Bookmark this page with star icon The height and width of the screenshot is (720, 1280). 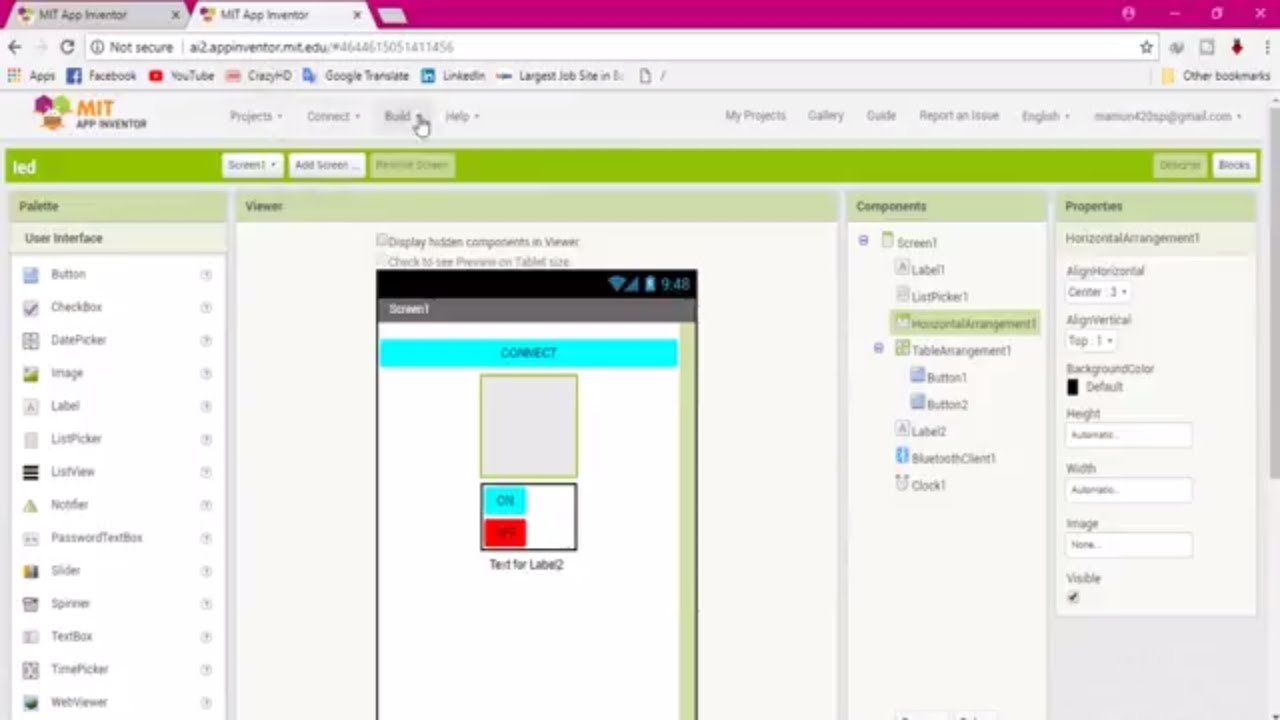pos(1146,47)
